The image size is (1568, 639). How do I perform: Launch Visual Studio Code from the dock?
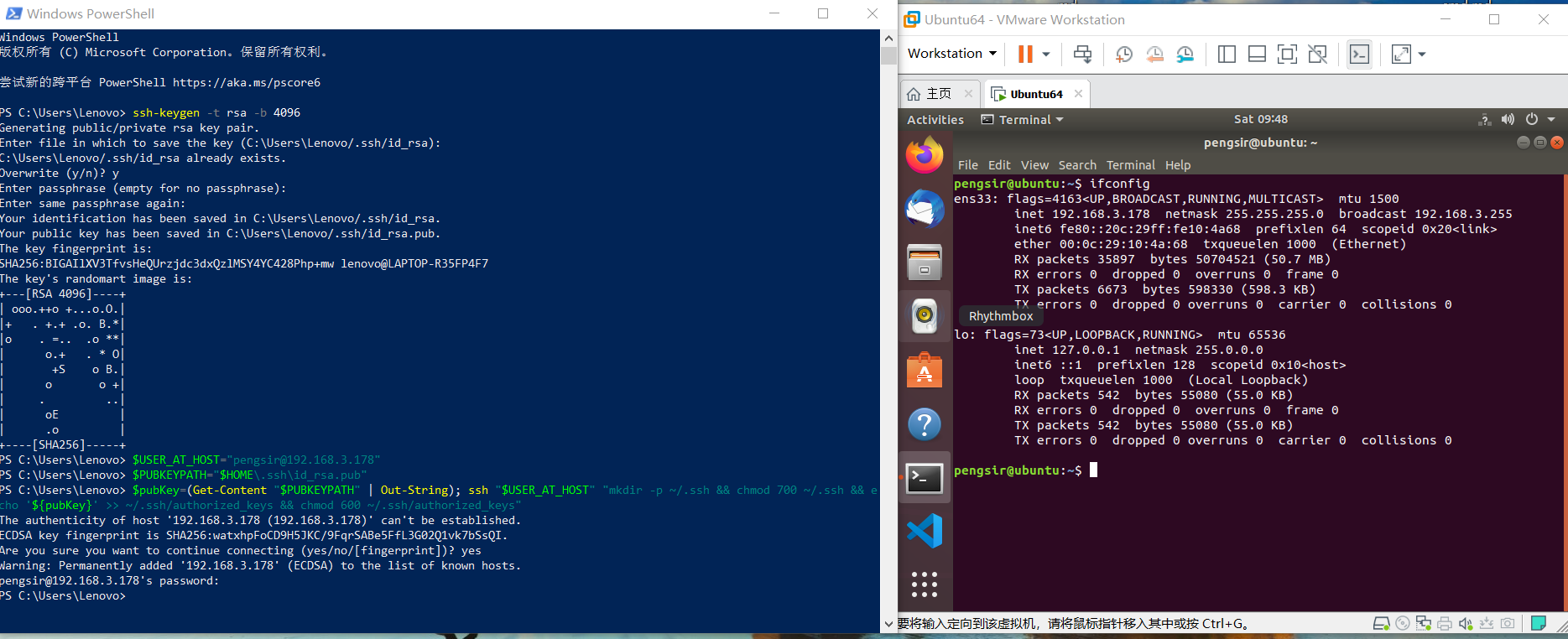(x=925, y=531)
